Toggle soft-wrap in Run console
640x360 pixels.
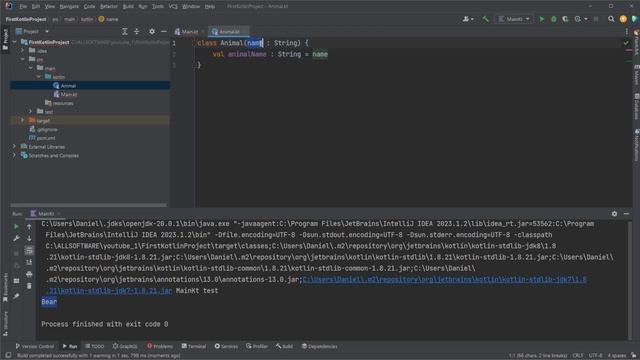pyautogui.click(x=29, y=250)
